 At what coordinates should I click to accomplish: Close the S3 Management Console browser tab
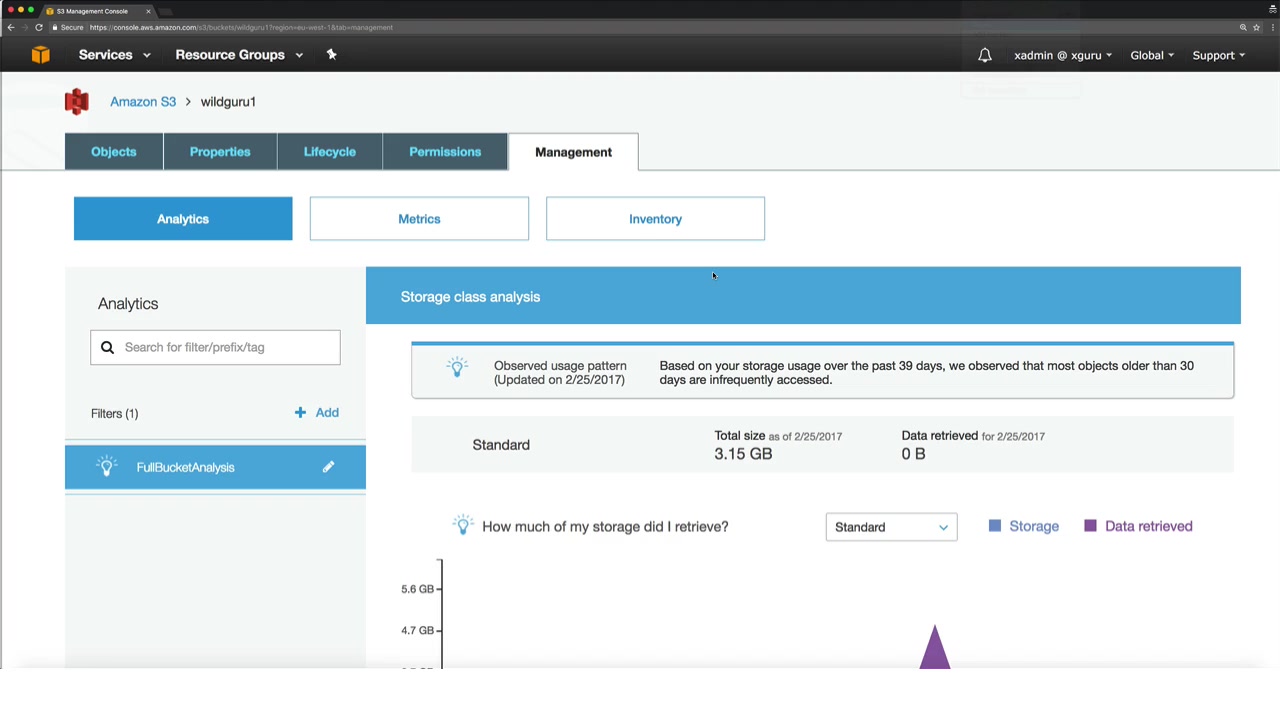click(148, 11)
